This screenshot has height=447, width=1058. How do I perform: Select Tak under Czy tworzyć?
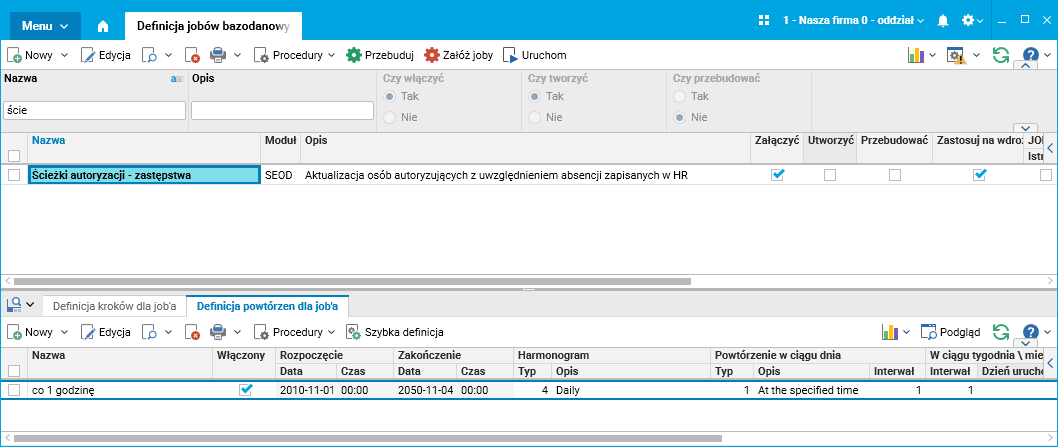[534, 97]
